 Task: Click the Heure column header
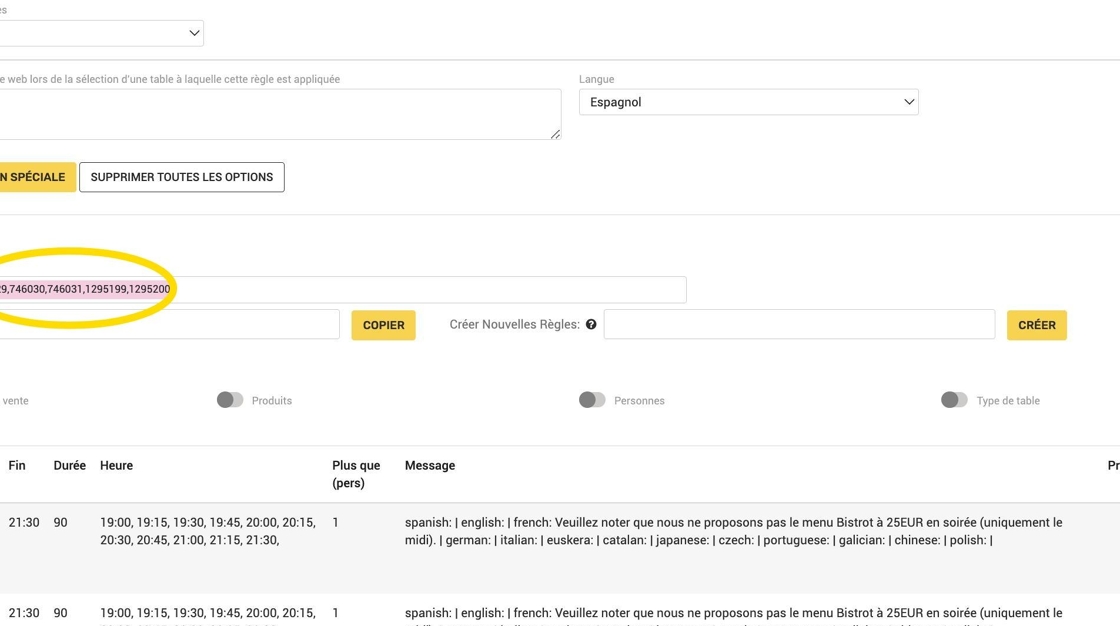point(116,466)
